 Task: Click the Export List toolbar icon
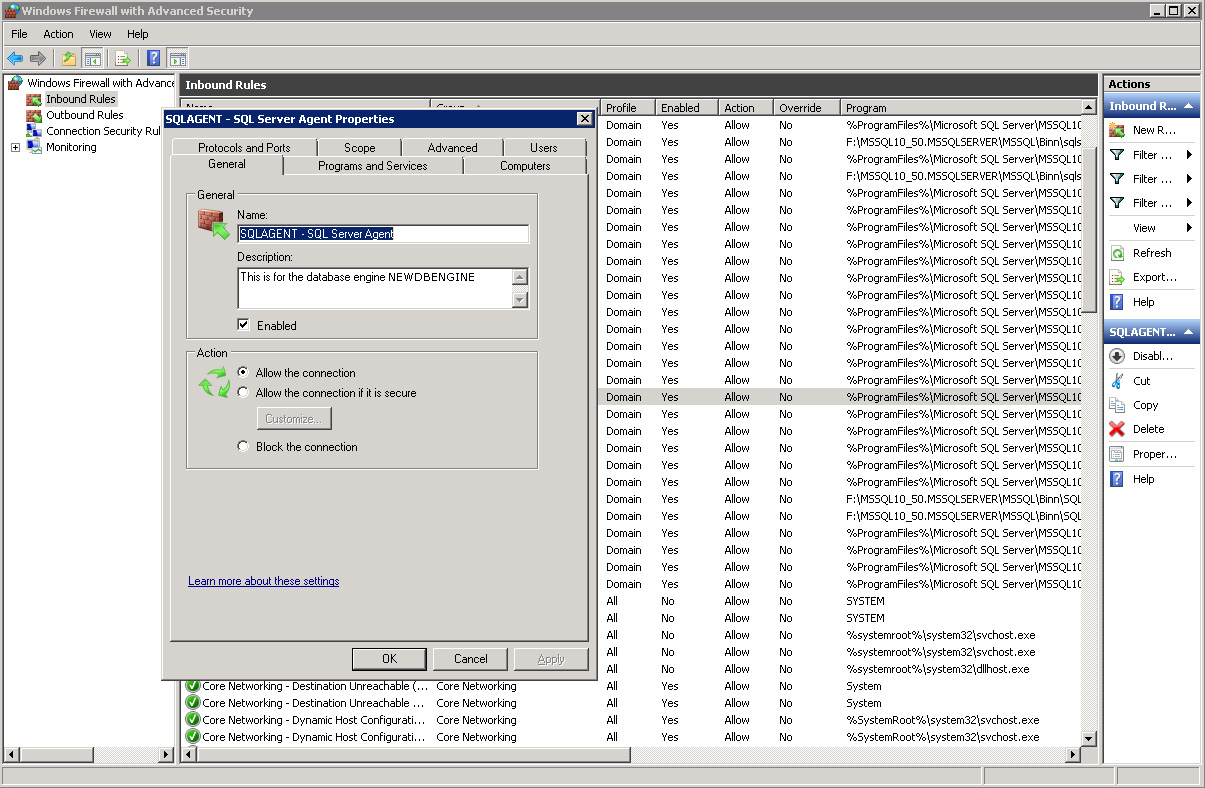pos(123,58)
